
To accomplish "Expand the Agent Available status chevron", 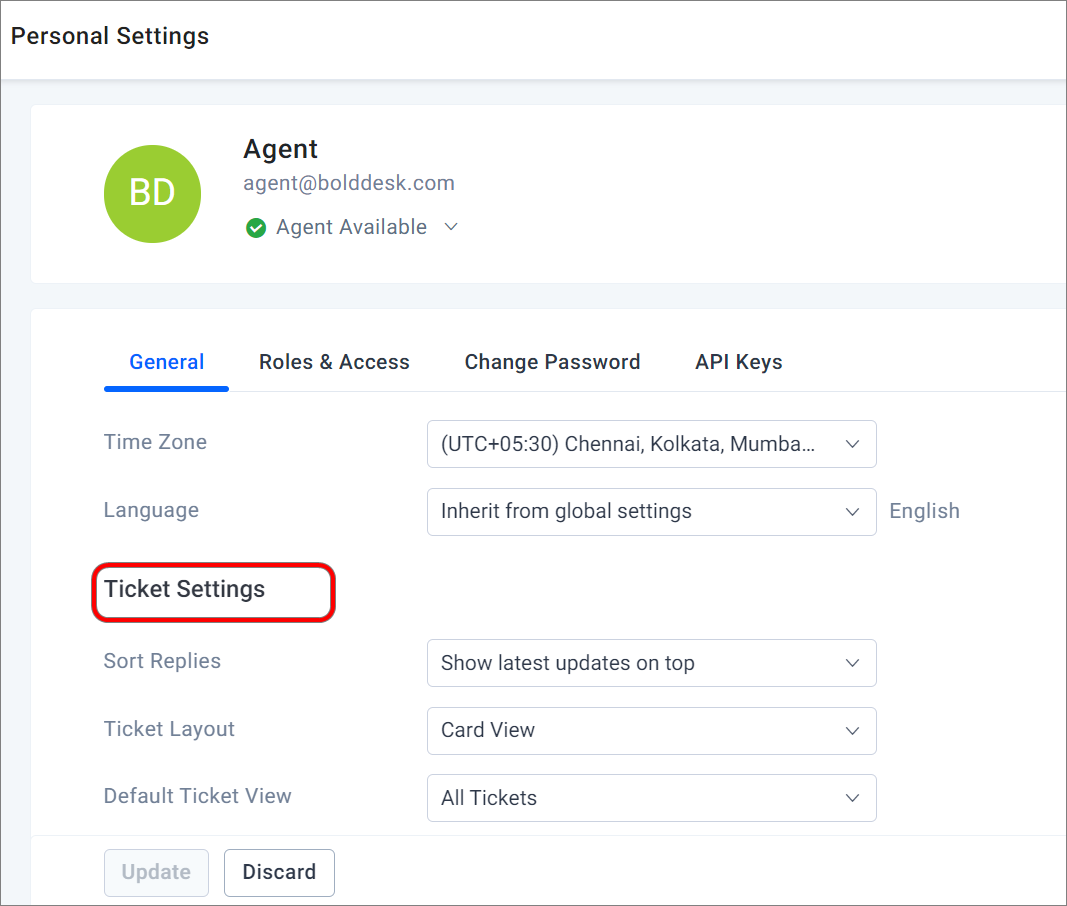I will click(450, 227).
